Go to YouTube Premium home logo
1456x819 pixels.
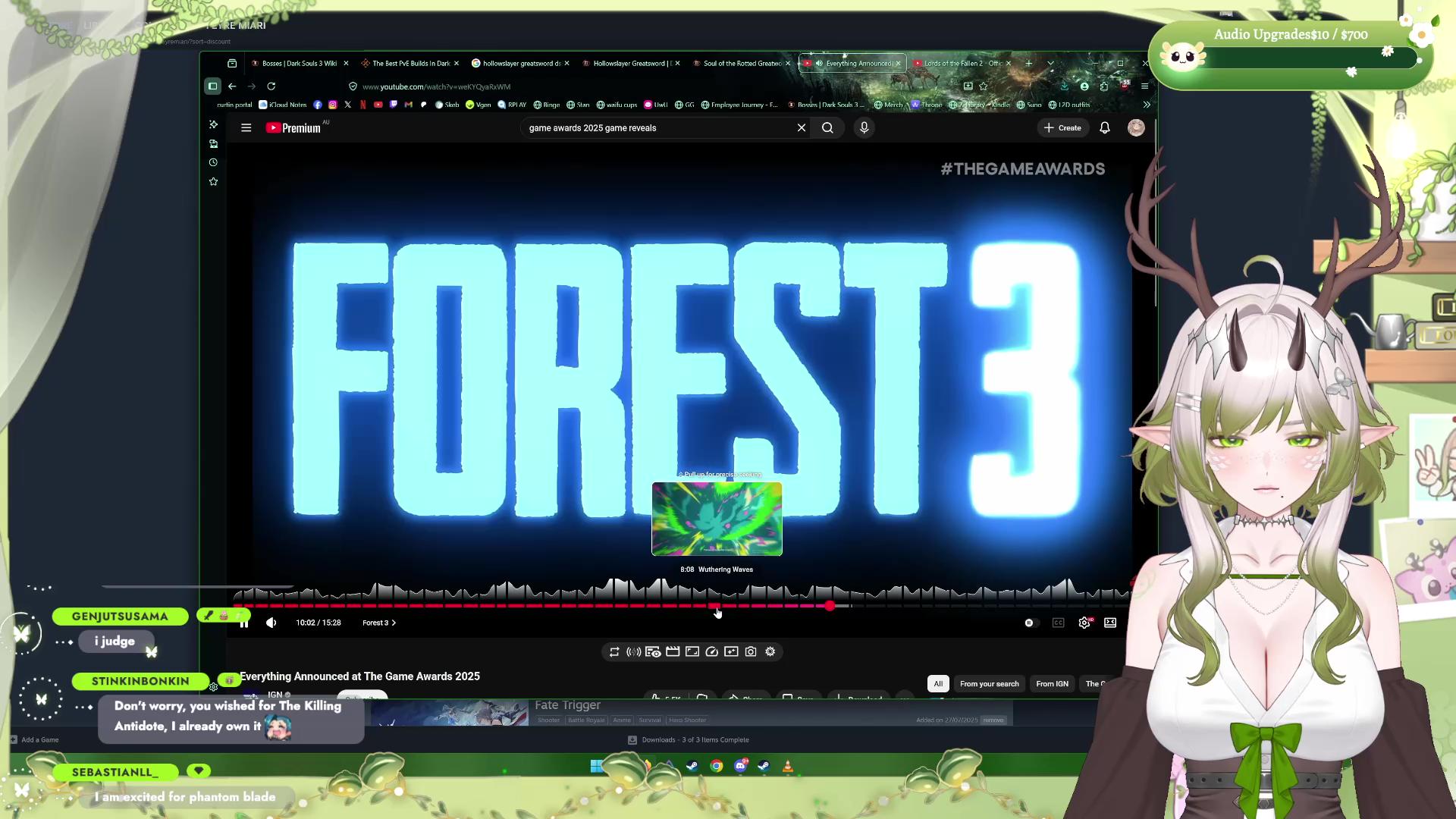(x=293, y=128)
